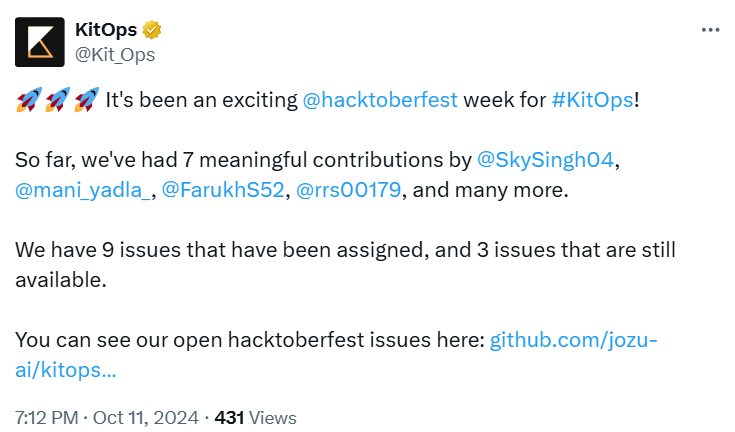Open the @Kit_Ops handle link
Screen dimensions: 735x432
point(115,54)
